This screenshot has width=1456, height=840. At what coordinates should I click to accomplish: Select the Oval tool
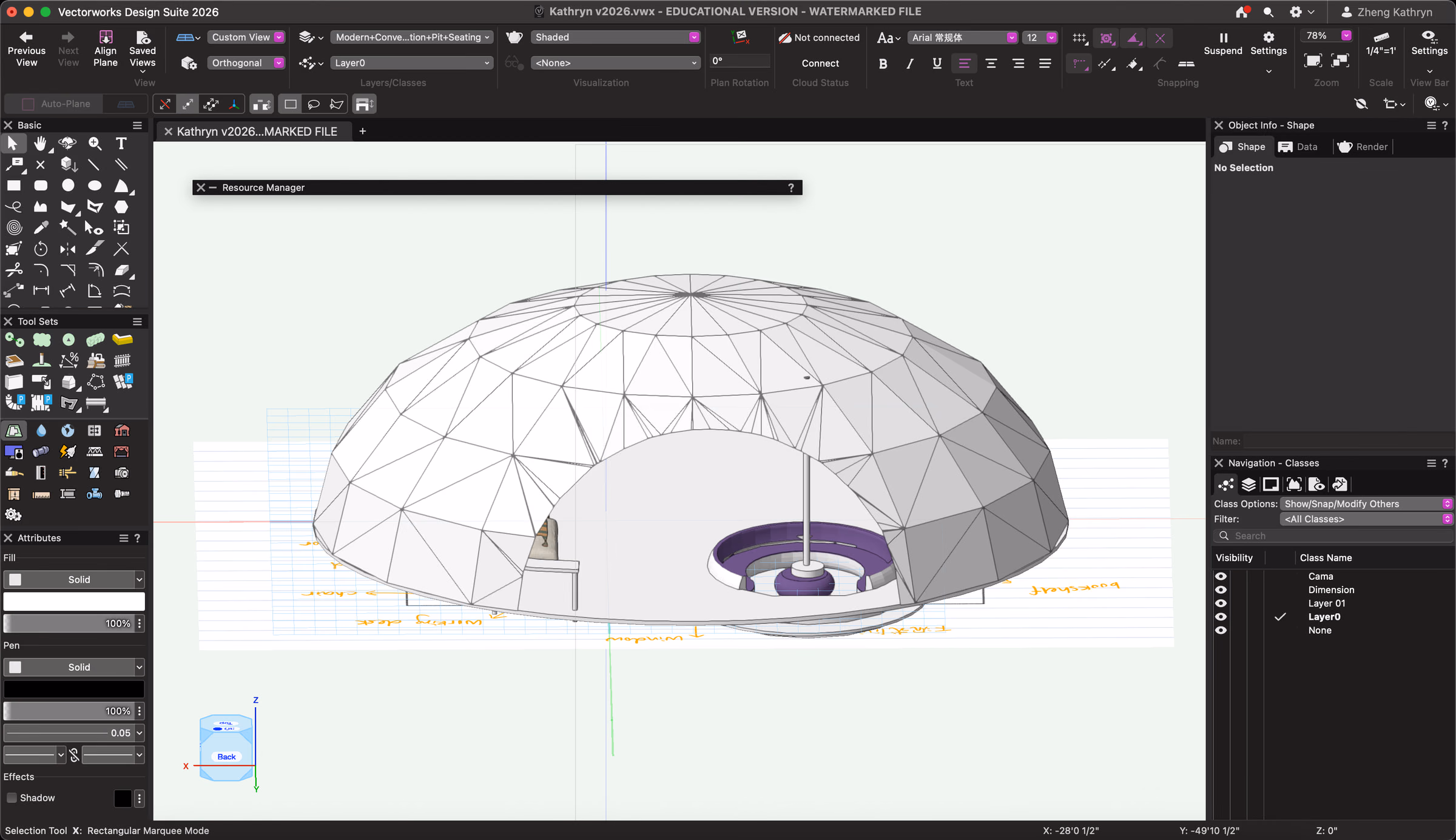pyautogui.click(x=95, y=186)
